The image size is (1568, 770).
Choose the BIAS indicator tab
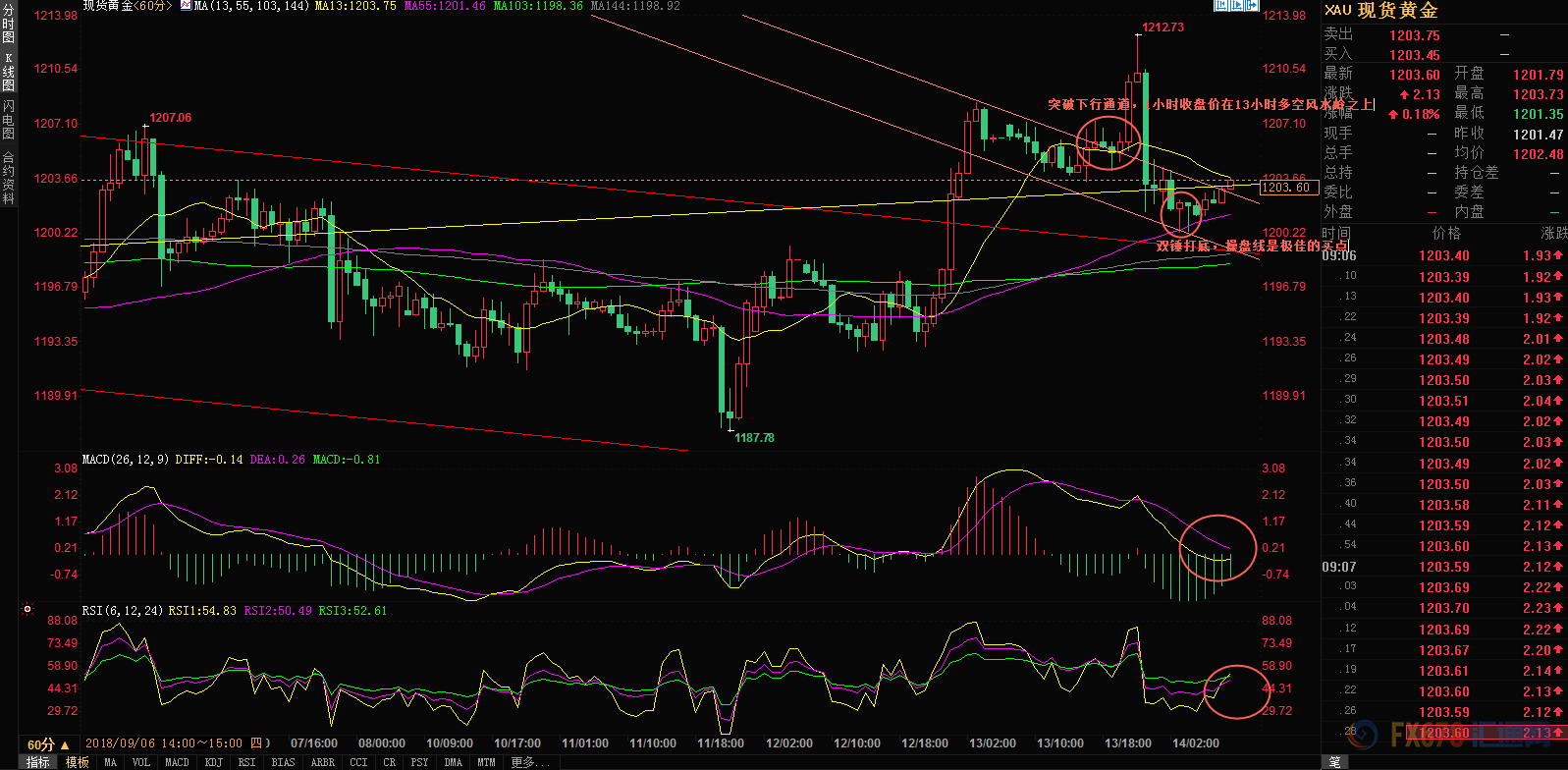click(283, 762)
